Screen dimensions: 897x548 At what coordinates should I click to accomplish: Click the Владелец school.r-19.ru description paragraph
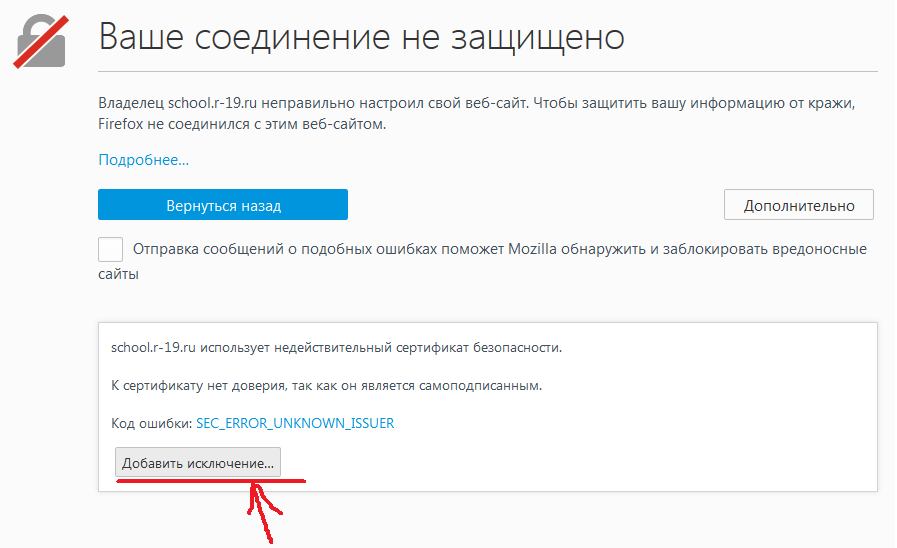(477, 113)
